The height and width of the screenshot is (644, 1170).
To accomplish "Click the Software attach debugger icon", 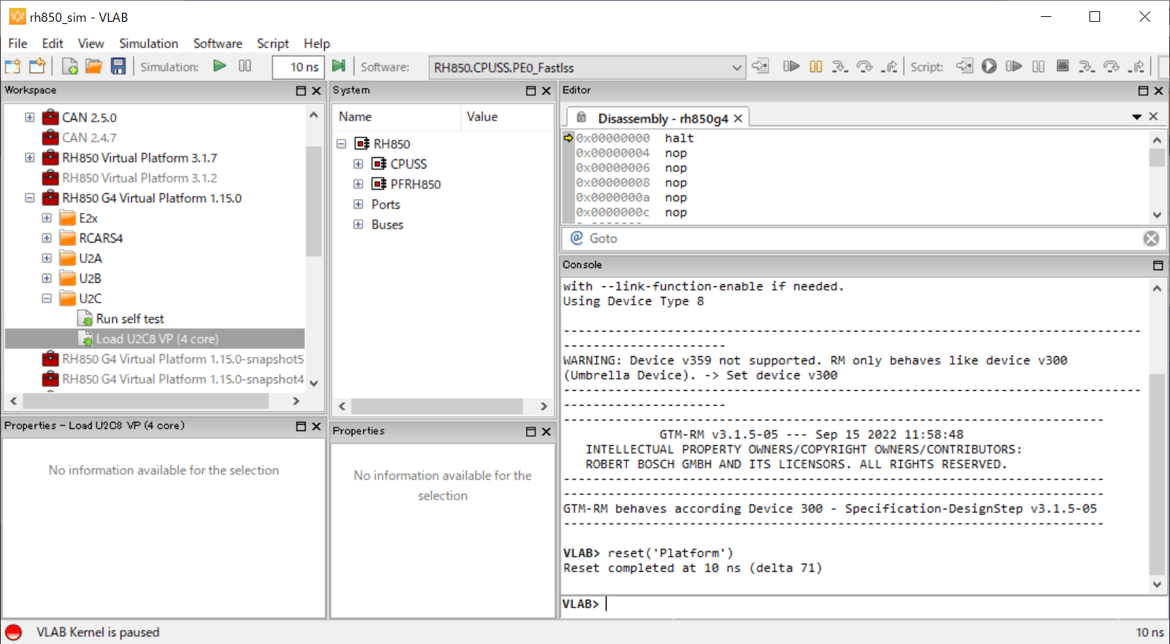I will click(x=760, y=66).
